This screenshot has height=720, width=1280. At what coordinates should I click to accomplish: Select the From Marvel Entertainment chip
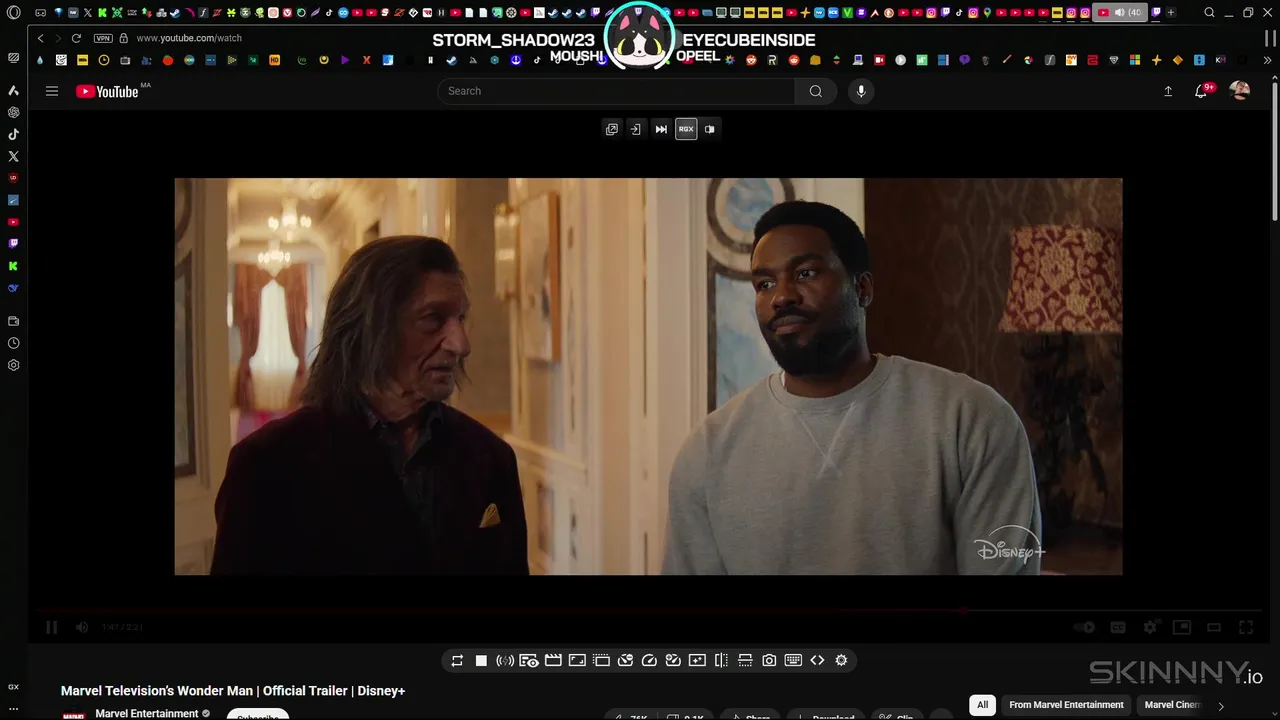coord(1066,705)
